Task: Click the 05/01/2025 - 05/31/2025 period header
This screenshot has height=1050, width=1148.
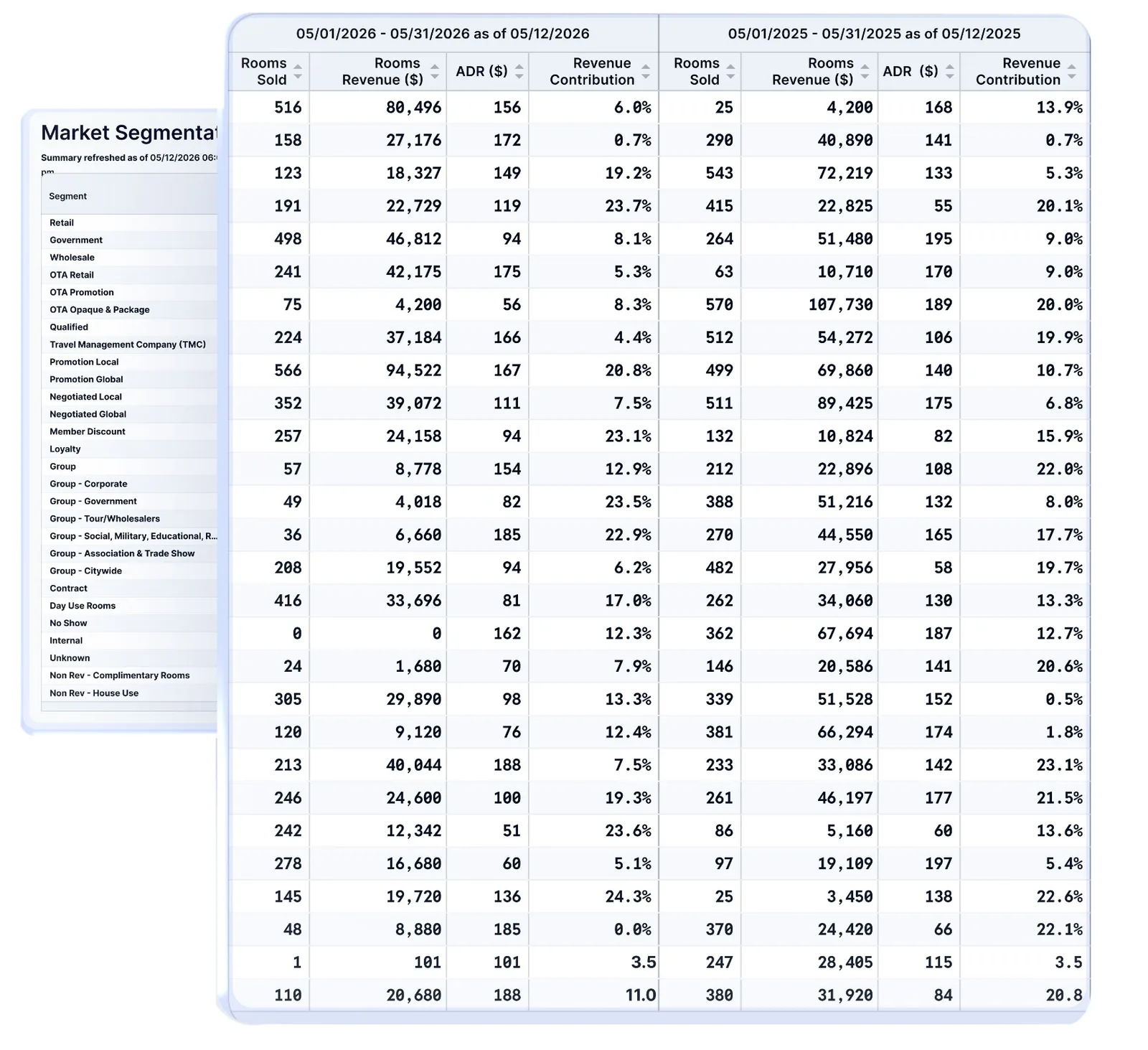Action: click(874, 34)
